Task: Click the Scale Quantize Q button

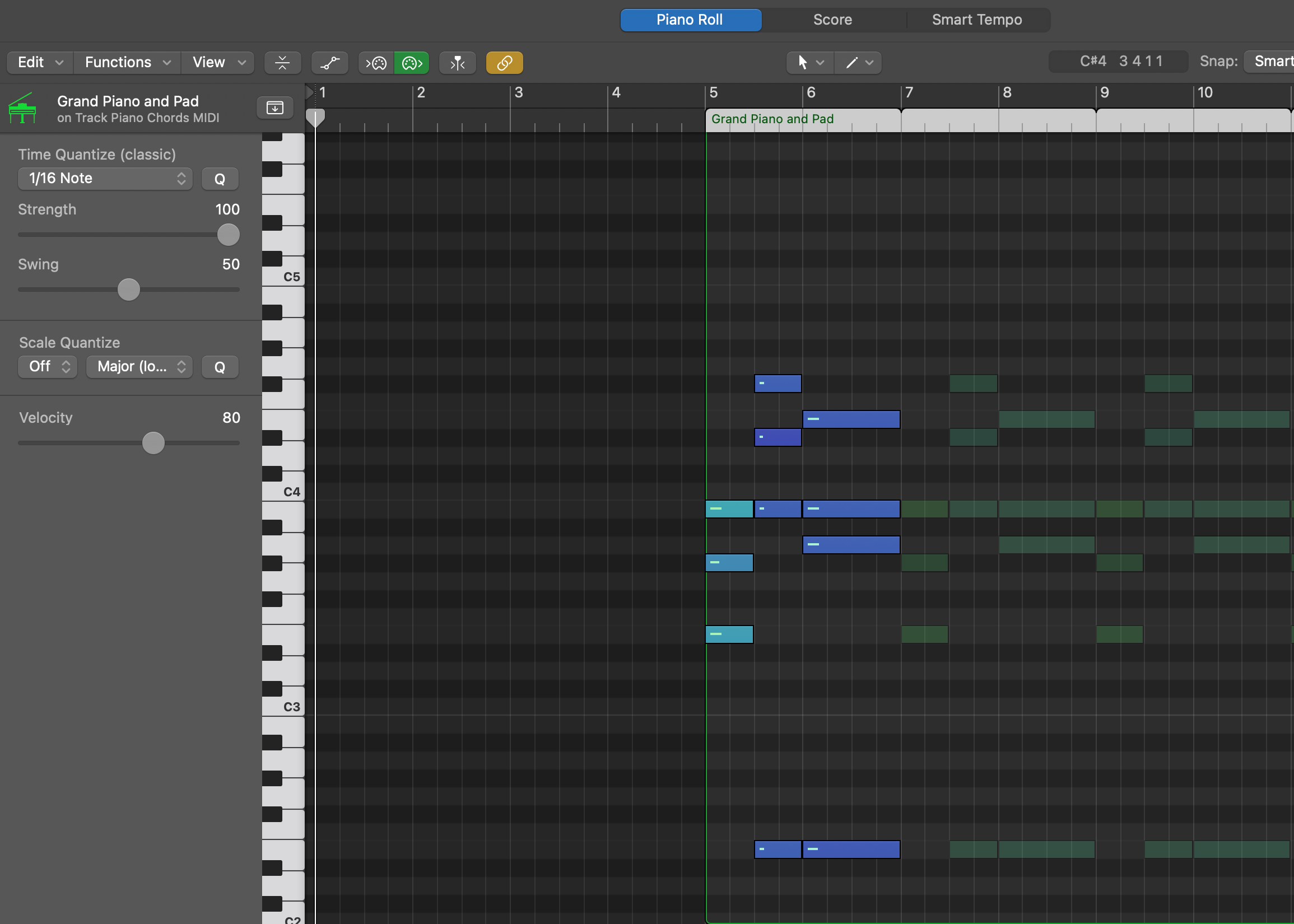Action: tap(220, 367)
